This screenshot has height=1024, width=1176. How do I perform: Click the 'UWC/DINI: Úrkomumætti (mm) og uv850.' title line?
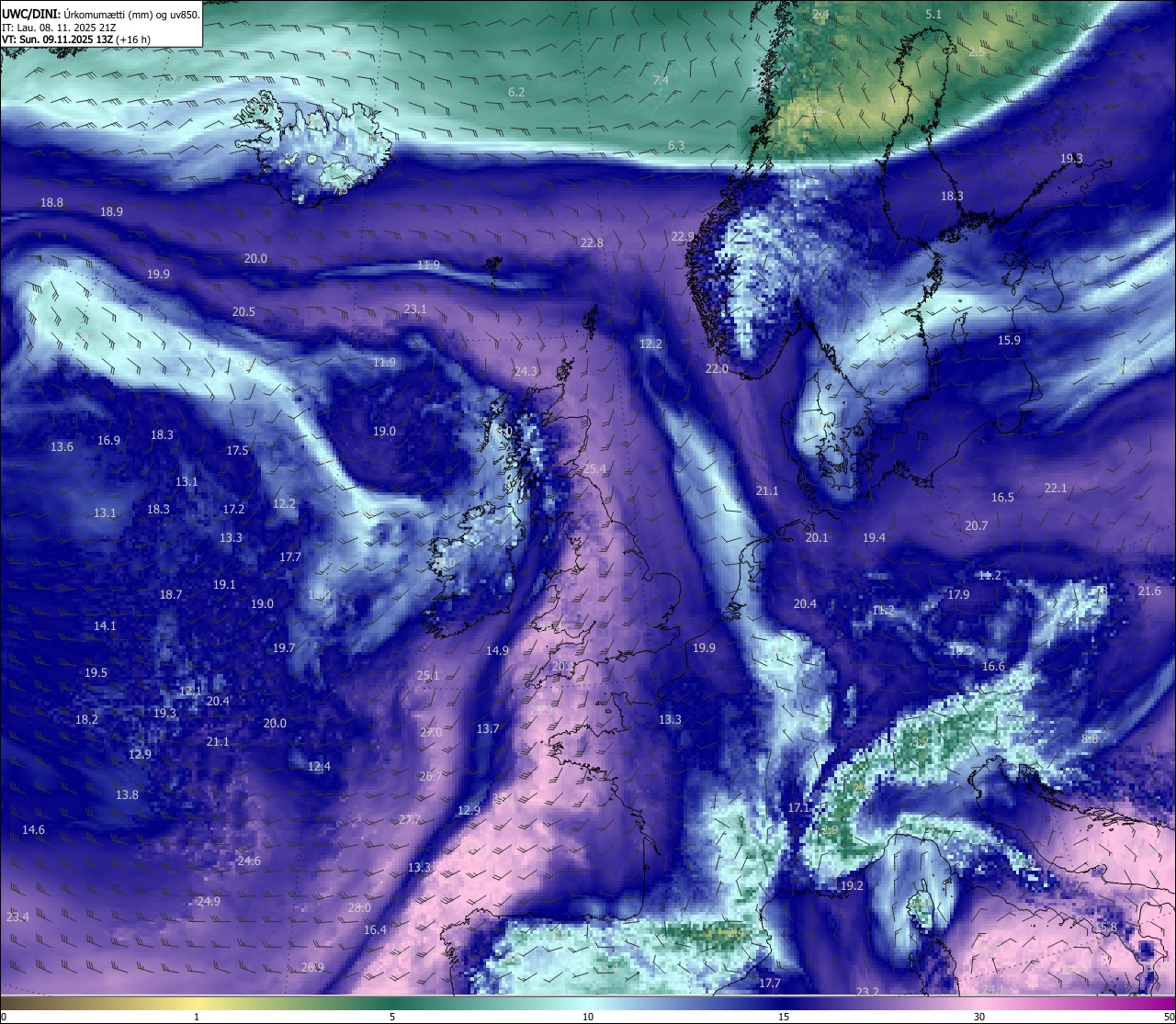pos(101,15)
